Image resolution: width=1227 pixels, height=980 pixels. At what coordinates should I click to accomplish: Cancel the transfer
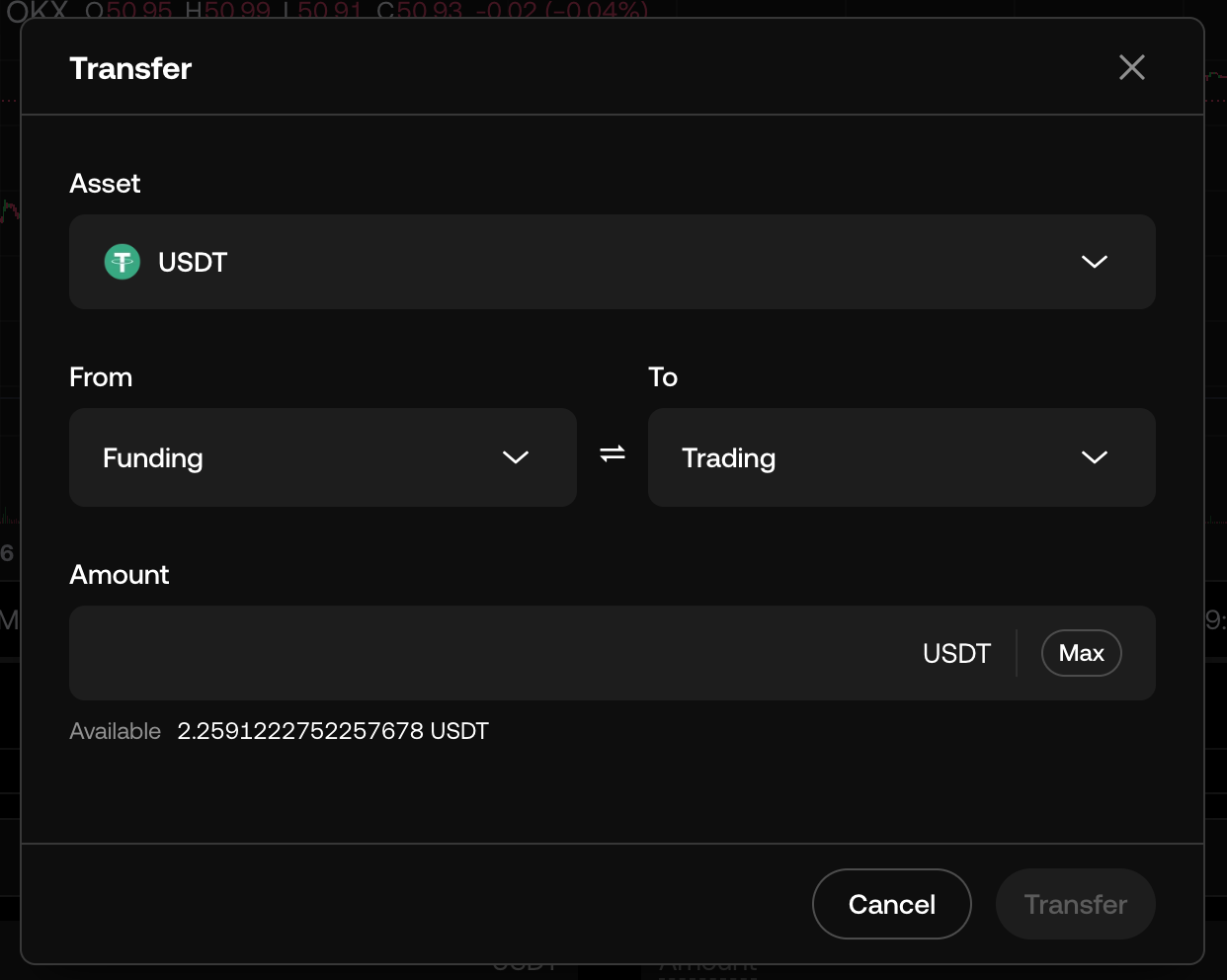click(x=891, y=904)
